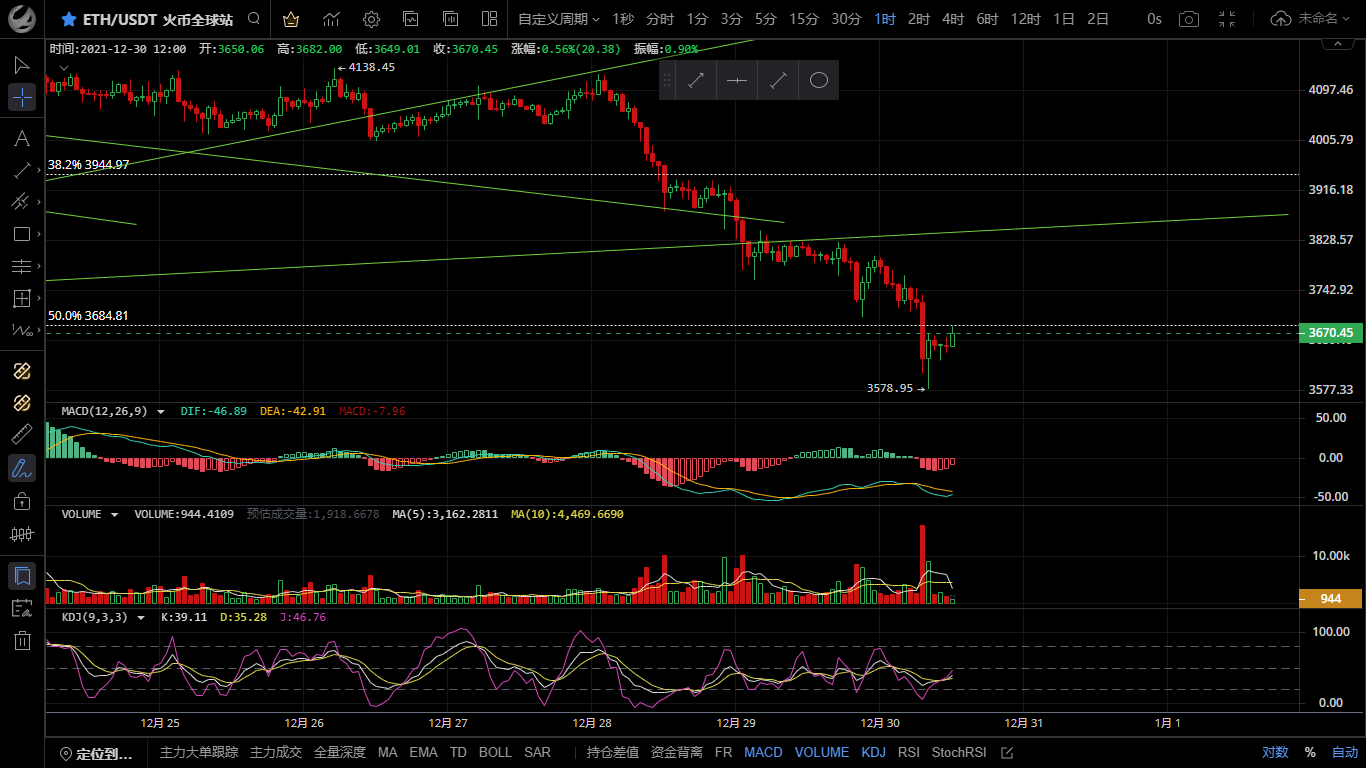Switch price axis to 对数 log scale
The width and height of the screenshot is (1366, 768).
[1275, 752]
